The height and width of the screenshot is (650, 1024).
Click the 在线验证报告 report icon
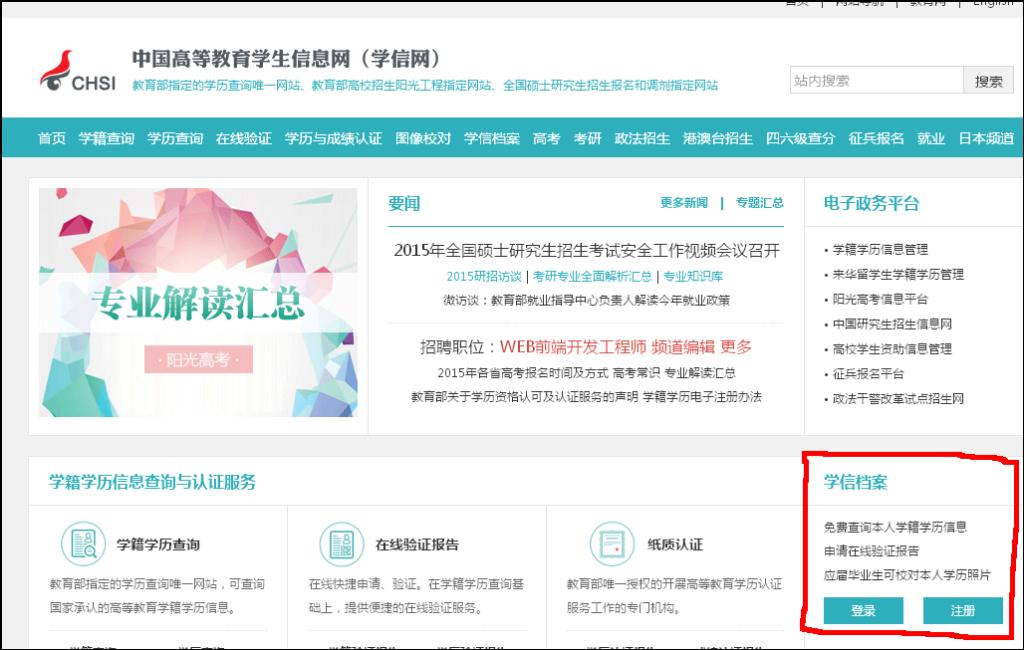pyautogui.click(x=341, y=544)
